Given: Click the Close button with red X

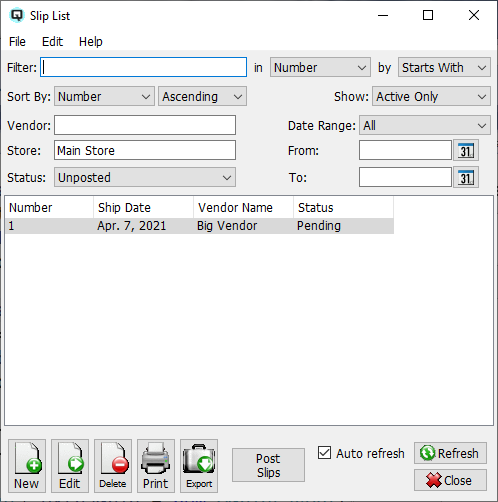Looking at the screenshot, I should (x=450, y=480).
